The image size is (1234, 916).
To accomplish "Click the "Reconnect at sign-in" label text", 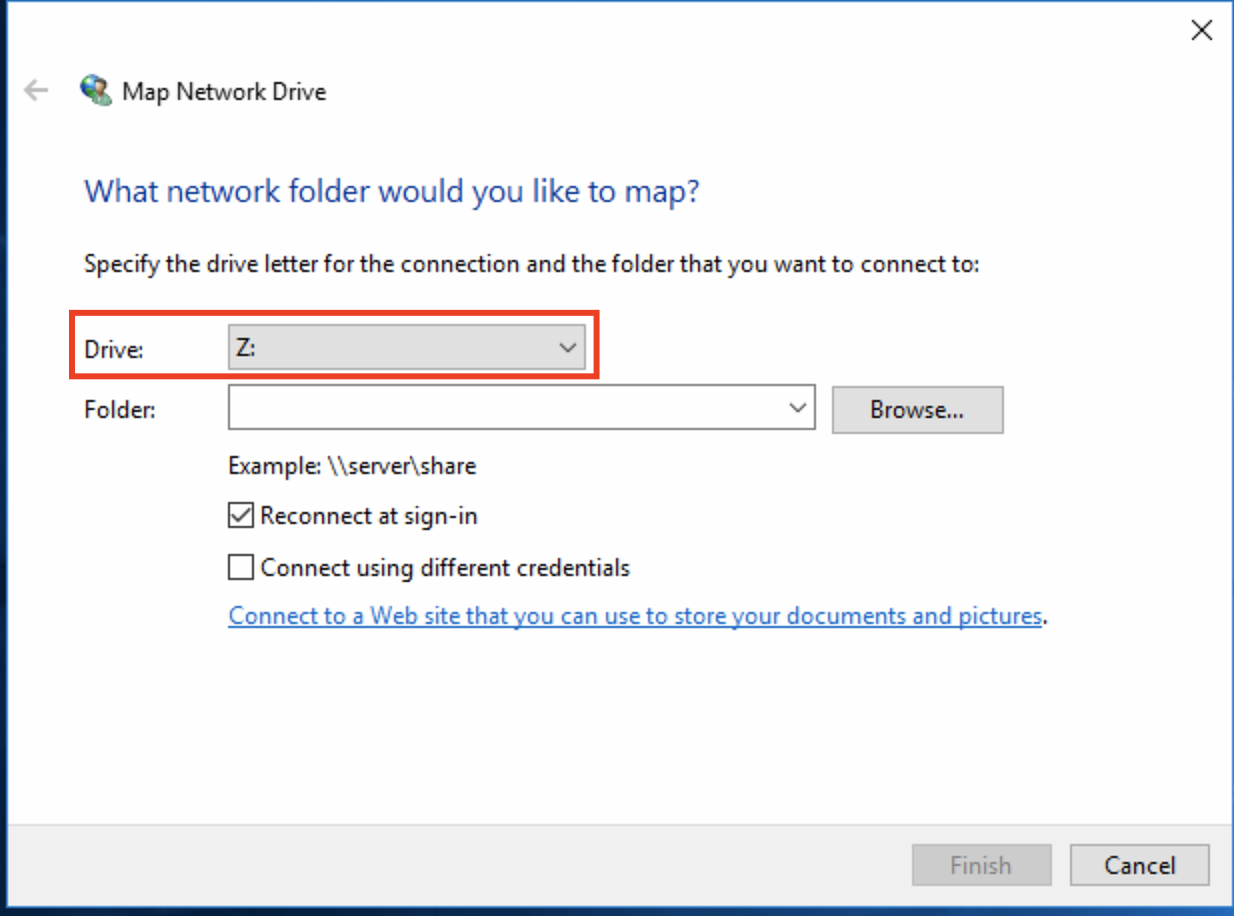I will coord(369,516).
